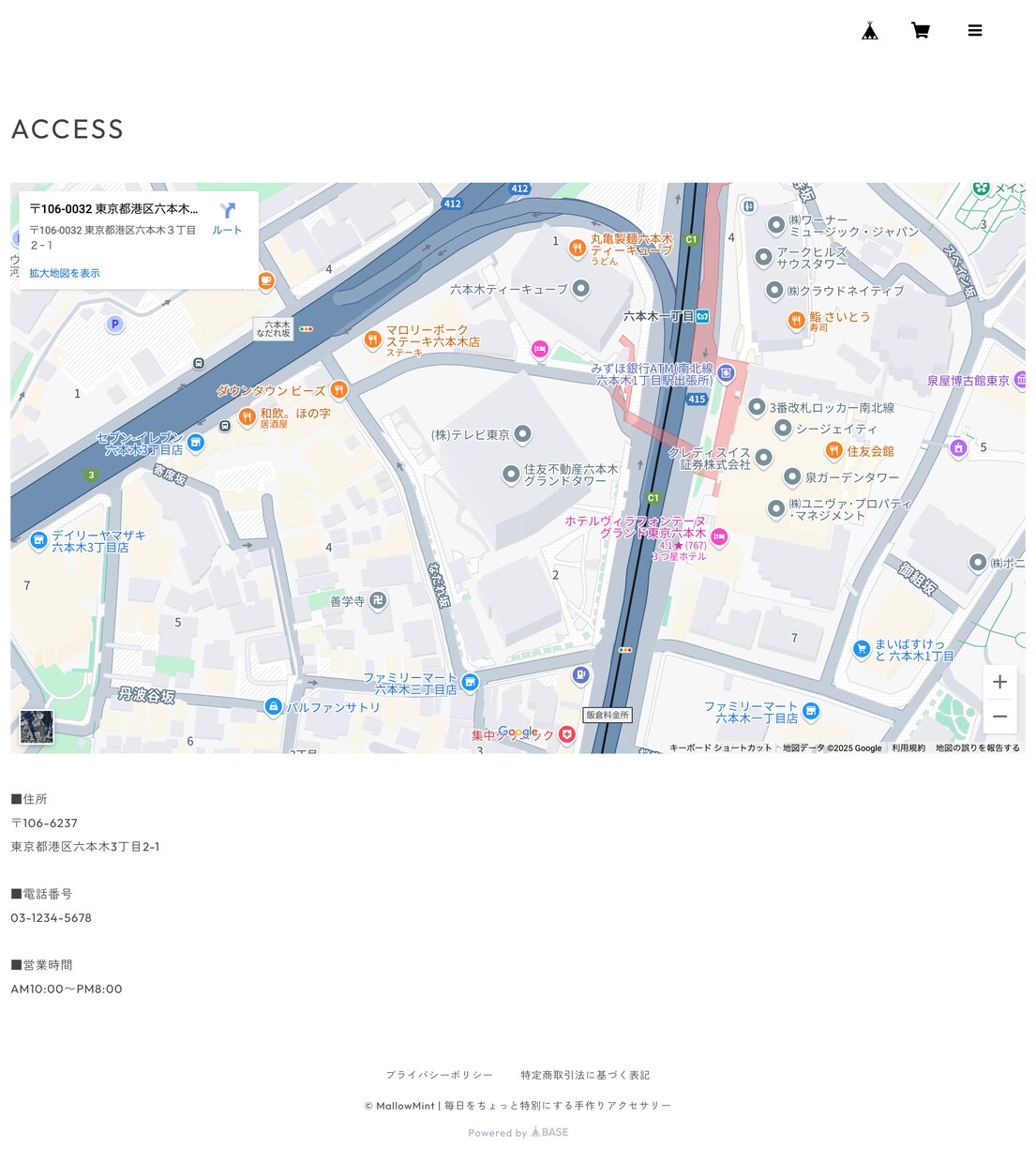Image resolution: width=1036 pixels, height=1163 pixels.
Task: Select the Izumi Garden Tower marker
Action: click(x=791, y=476)
